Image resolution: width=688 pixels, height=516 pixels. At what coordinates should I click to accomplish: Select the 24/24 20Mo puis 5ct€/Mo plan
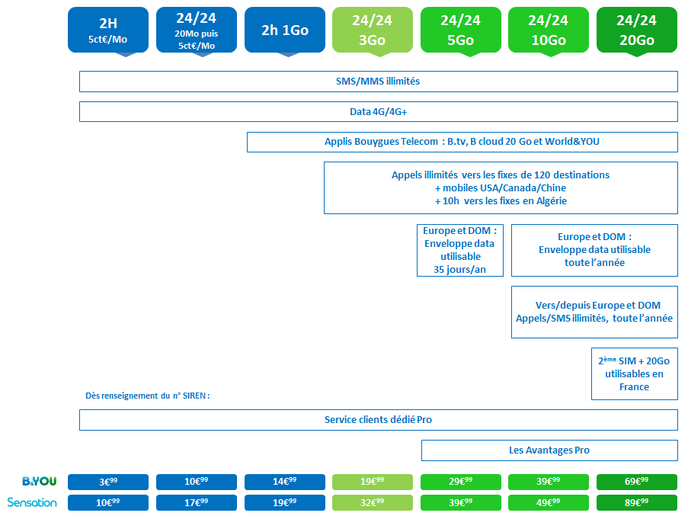pyautogui.click(x=196, y=30)
